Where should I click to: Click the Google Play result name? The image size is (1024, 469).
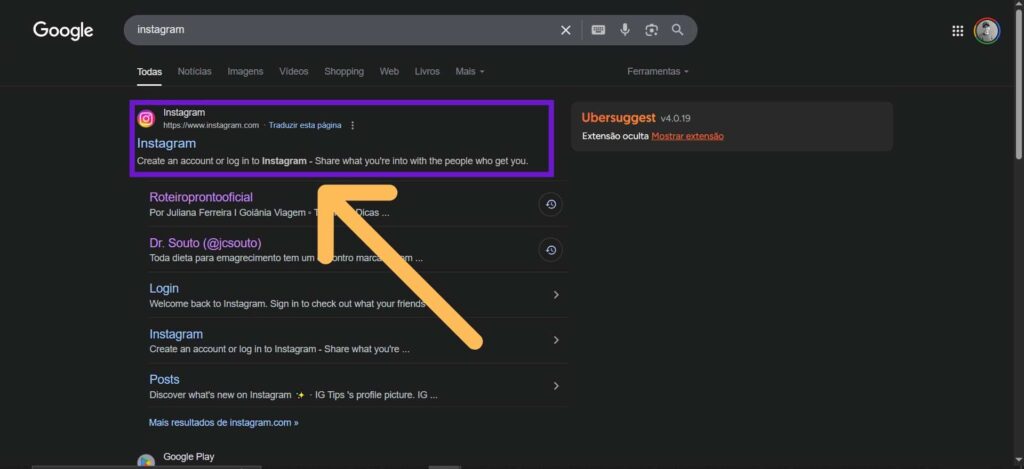[189, 457]
